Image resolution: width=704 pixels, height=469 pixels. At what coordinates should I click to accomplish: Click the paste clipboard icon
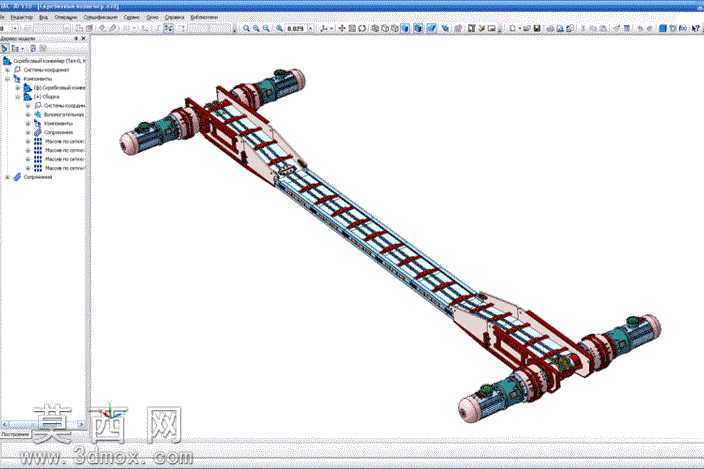pos(603,28)
